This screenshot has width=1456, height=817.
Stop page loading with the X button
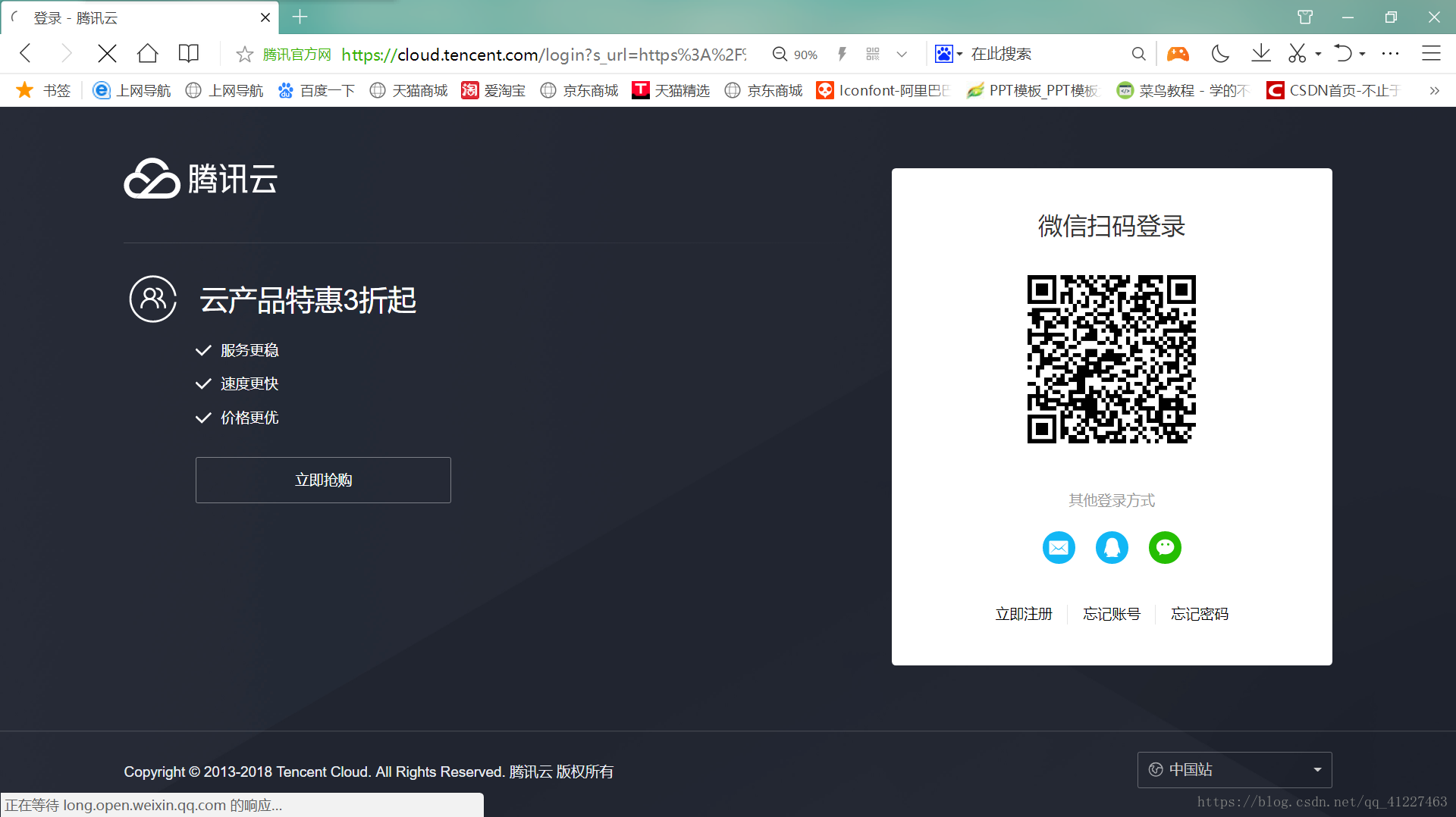pyautogui.click(x=108, y=53)
